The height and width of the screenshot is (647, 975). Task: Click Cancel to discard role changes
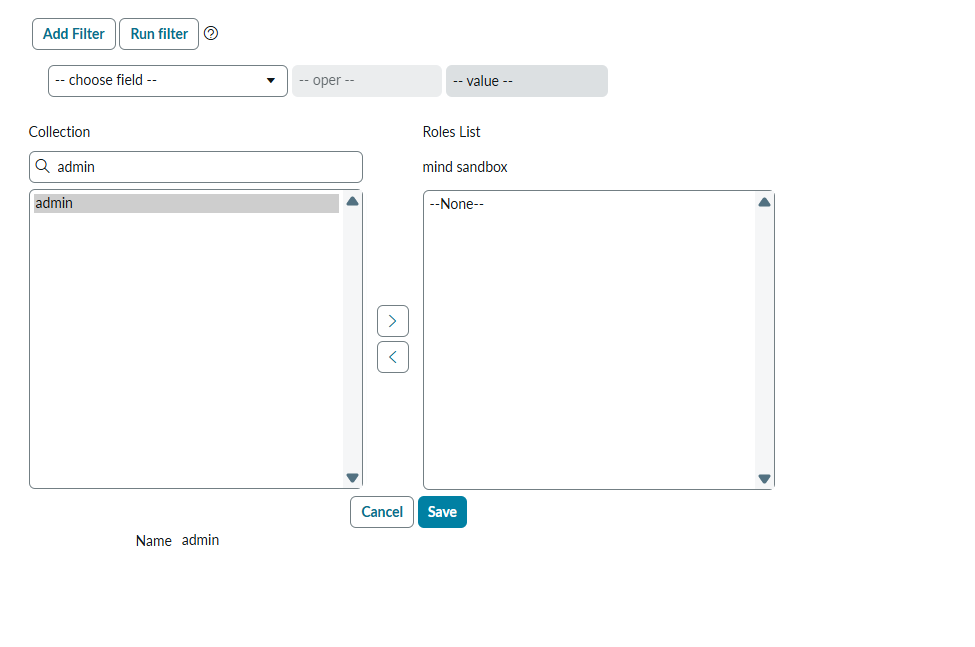pyautogui.click(x=381, y=512)
